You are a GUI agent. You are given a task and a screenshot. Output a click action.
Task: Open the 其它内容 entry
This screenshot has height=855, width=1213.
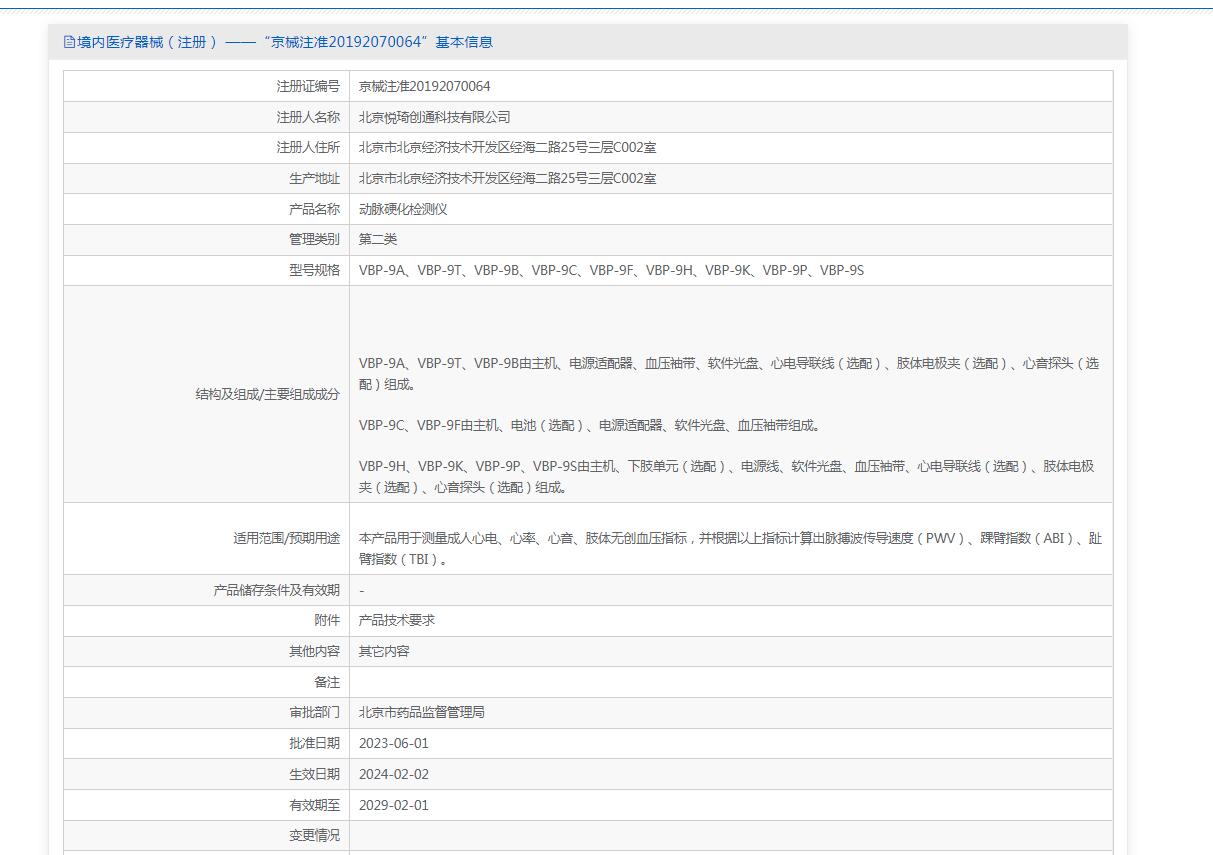[384, 651]
